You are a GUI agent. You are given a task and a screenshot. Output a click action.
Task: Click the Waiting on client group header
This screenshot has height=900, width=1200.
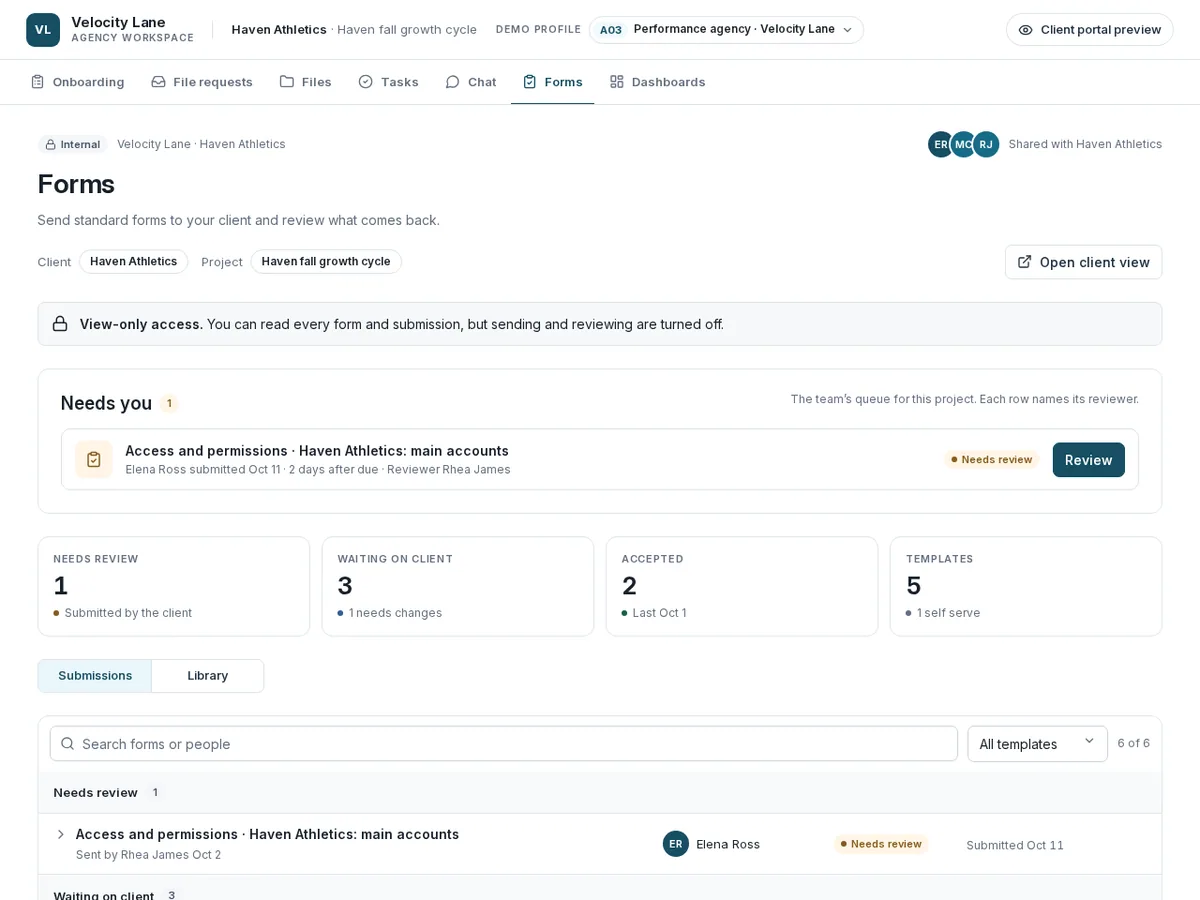(x=600, y=890)
